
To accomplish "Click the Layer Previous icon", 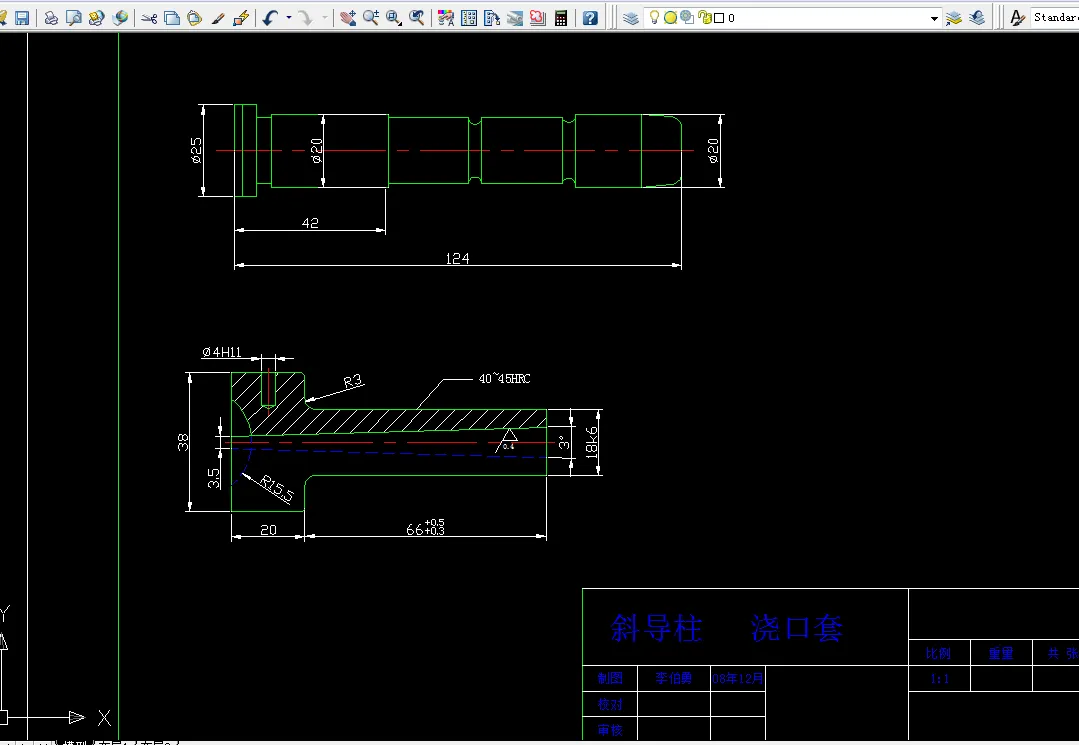I will tap(977, 18).
